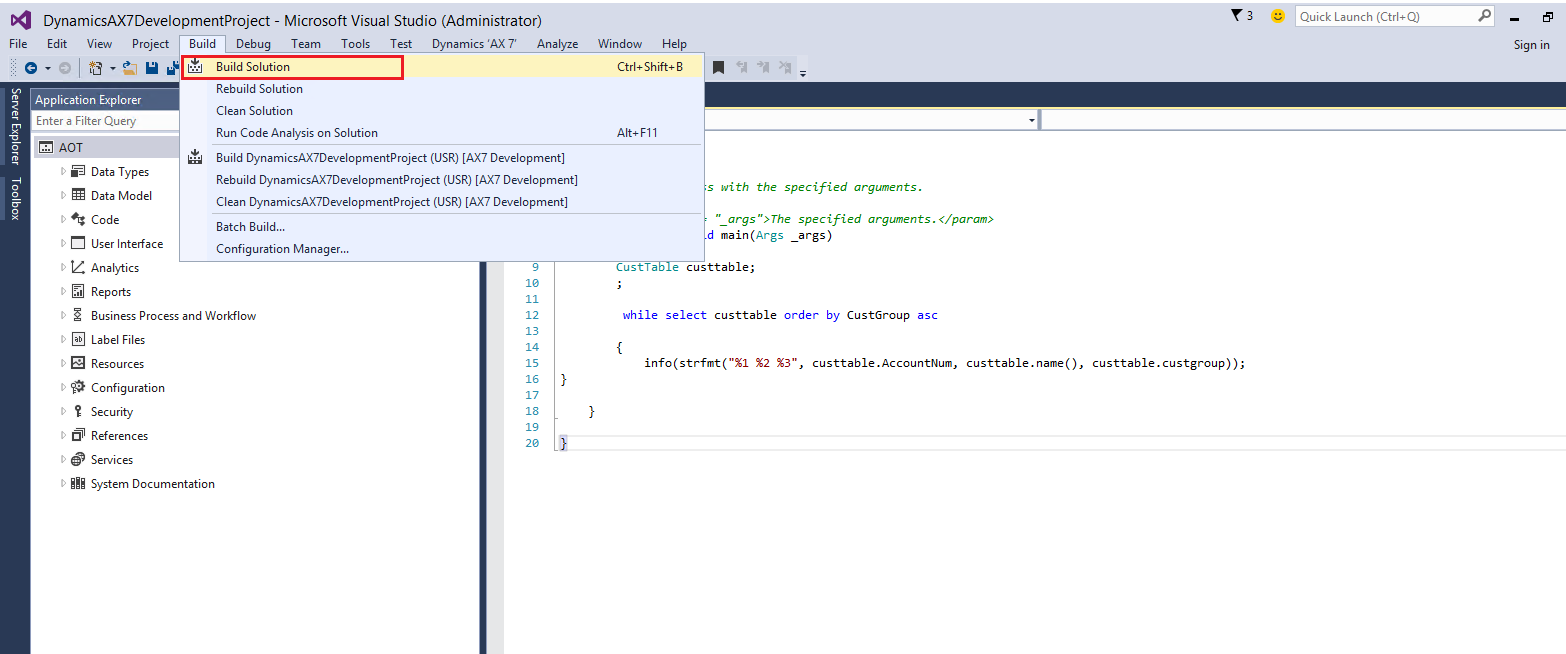The width and height of the screenshot is (1566, 654).
Task: Open the Server Explorer side tab
Action: tap(16, 126)
